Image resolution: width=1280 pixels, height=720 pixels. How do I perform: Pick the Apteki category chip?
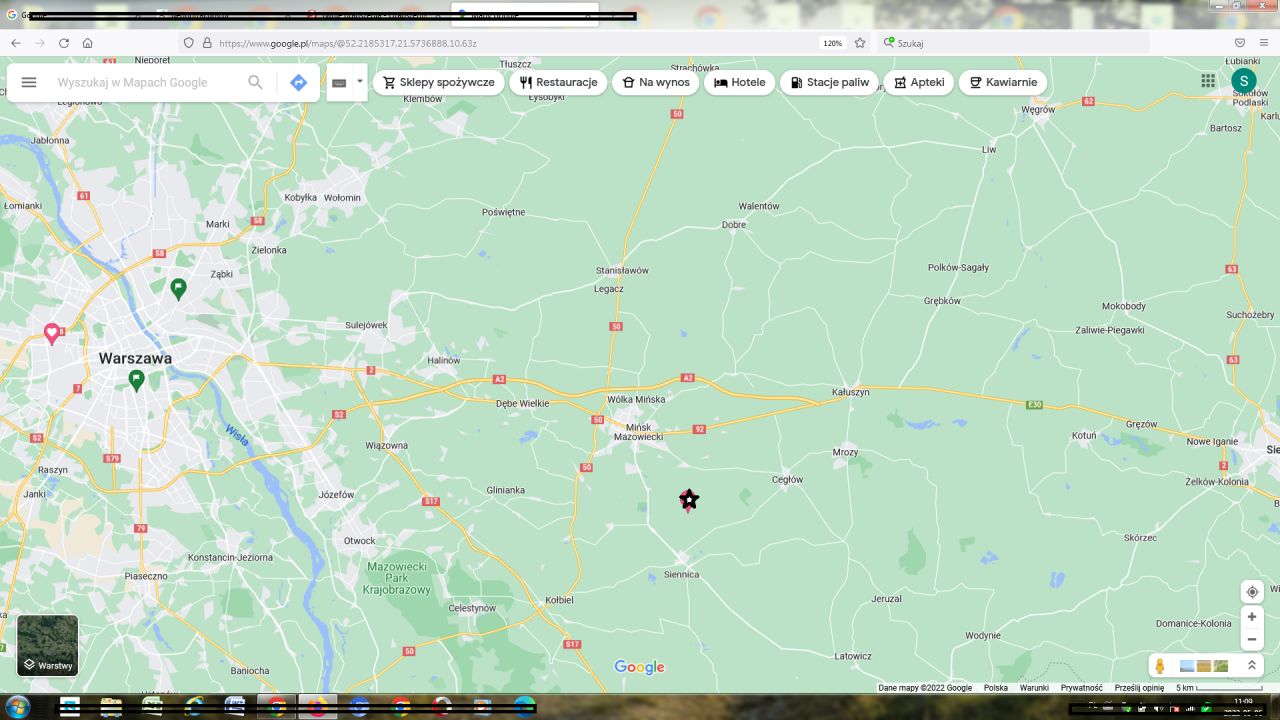click(918, 82)
